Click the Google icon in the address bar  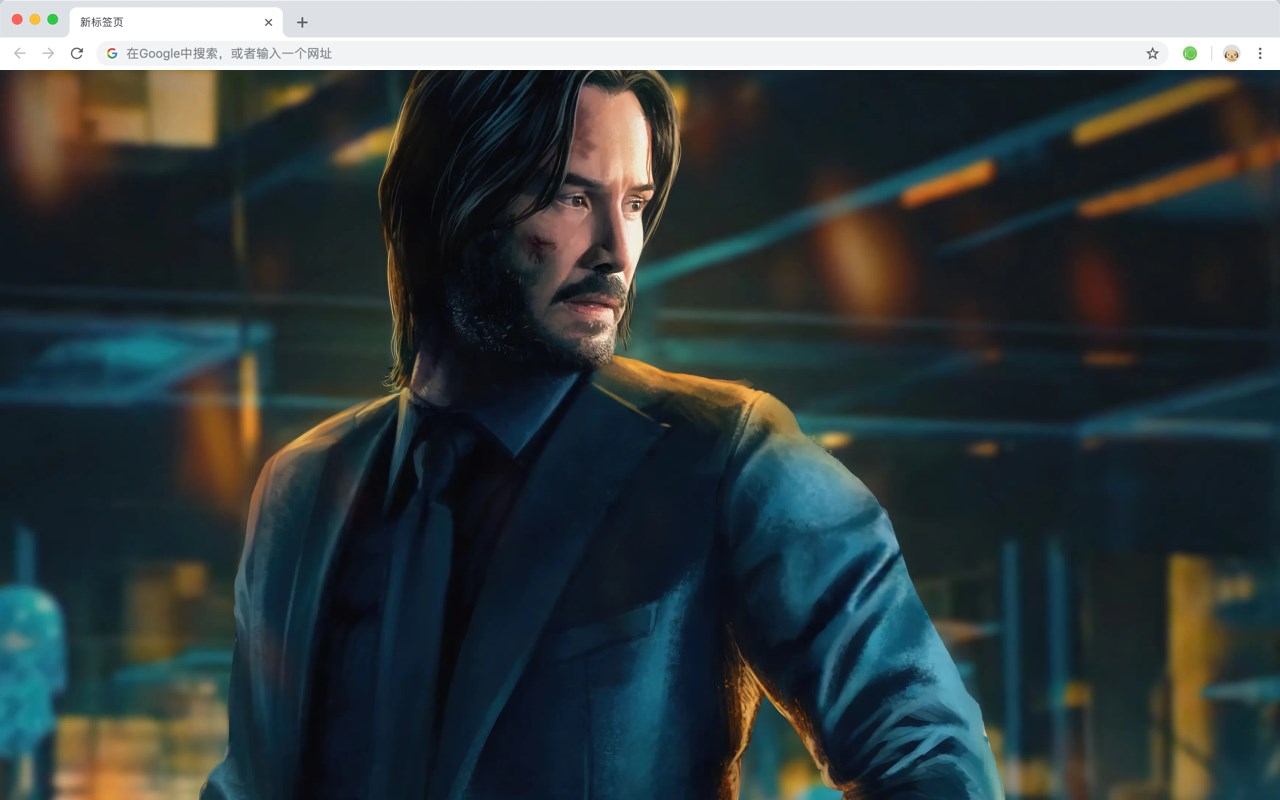[112, 53]
